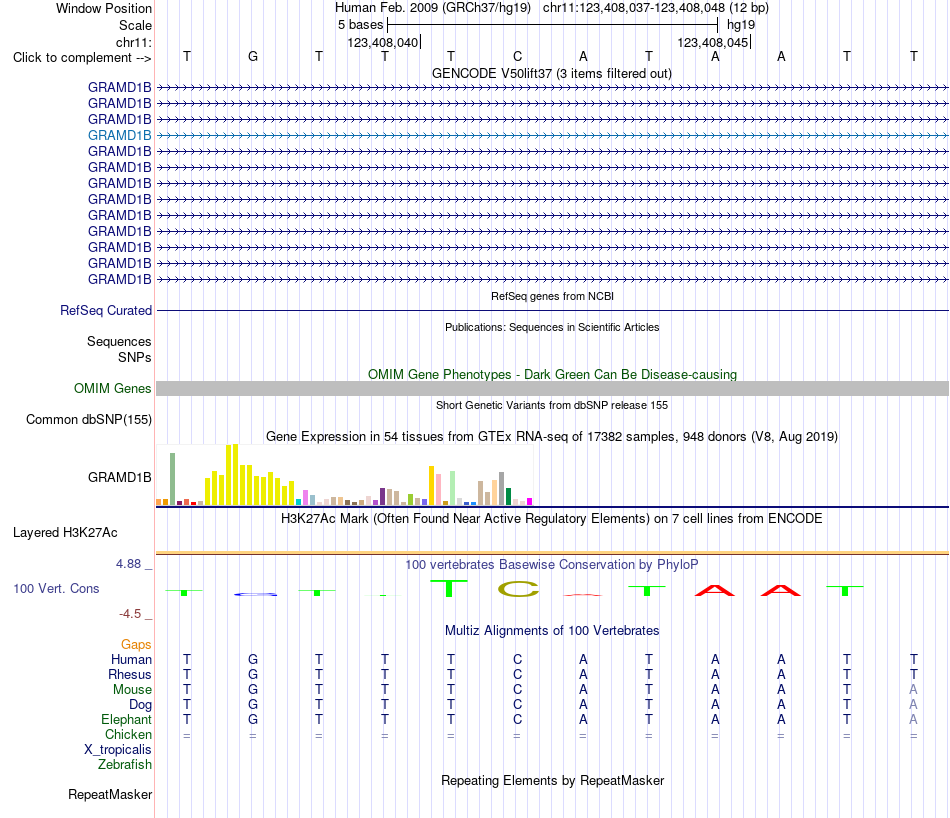
Task: Select the Scale label
Action: coord(135,25)
